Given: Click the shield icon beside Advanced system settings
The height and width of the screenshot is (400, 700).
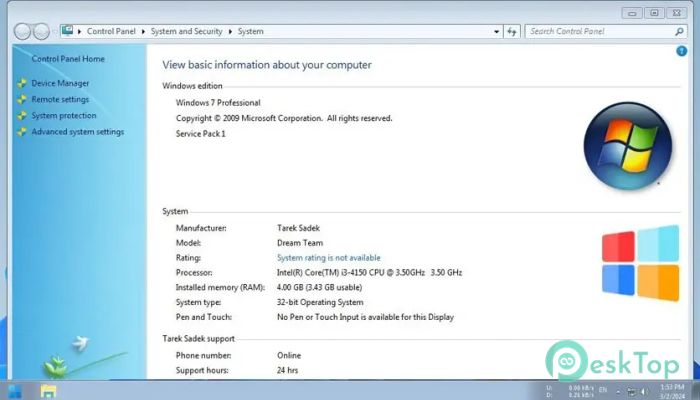Looking at the screenshot, I should coord(22,132).
